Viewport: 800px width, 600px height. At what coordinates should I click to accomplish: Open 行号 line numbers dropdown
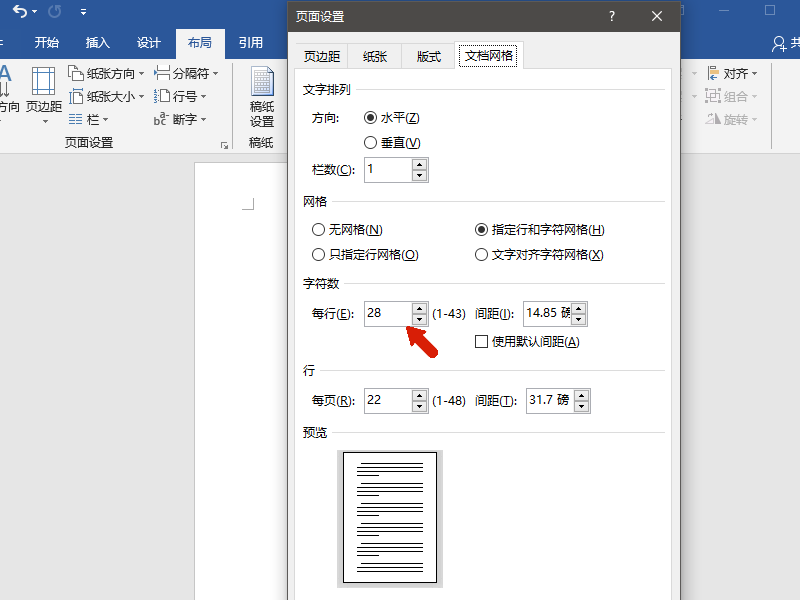point(180,96)
